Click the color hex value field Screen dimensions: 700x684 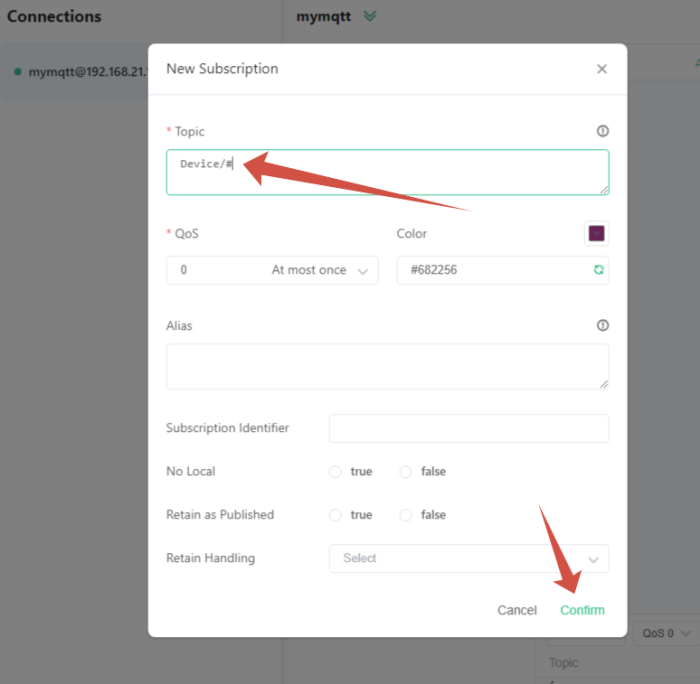point(490,270)
